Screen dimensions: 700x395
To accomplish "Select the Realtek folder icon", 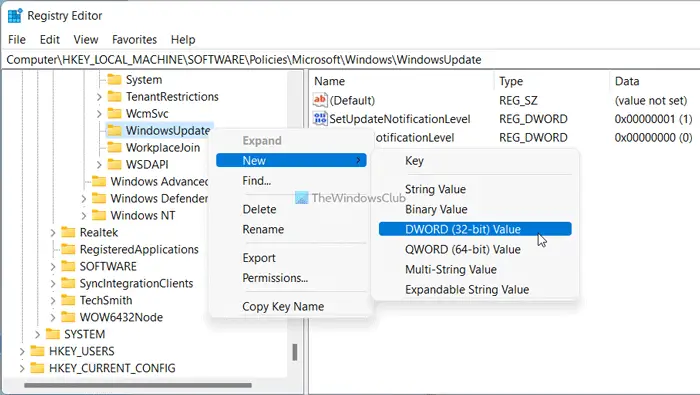I will tap(68, 233).
